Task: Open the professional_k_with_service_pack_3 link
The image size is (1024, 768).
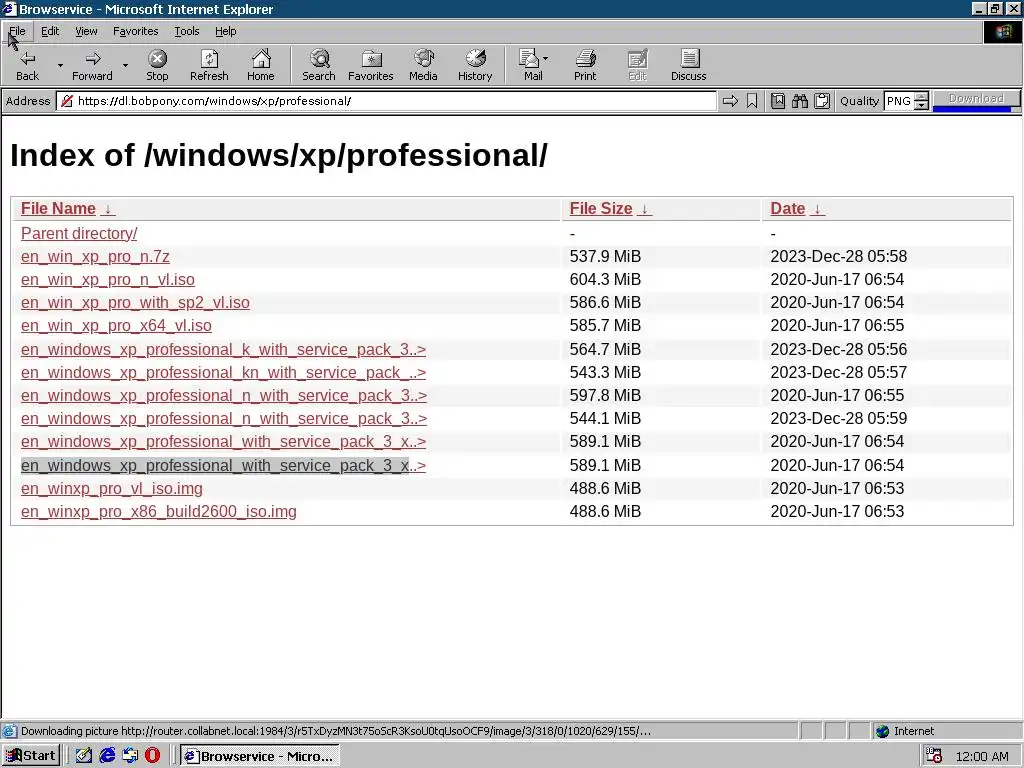Action: click(223, 349)
